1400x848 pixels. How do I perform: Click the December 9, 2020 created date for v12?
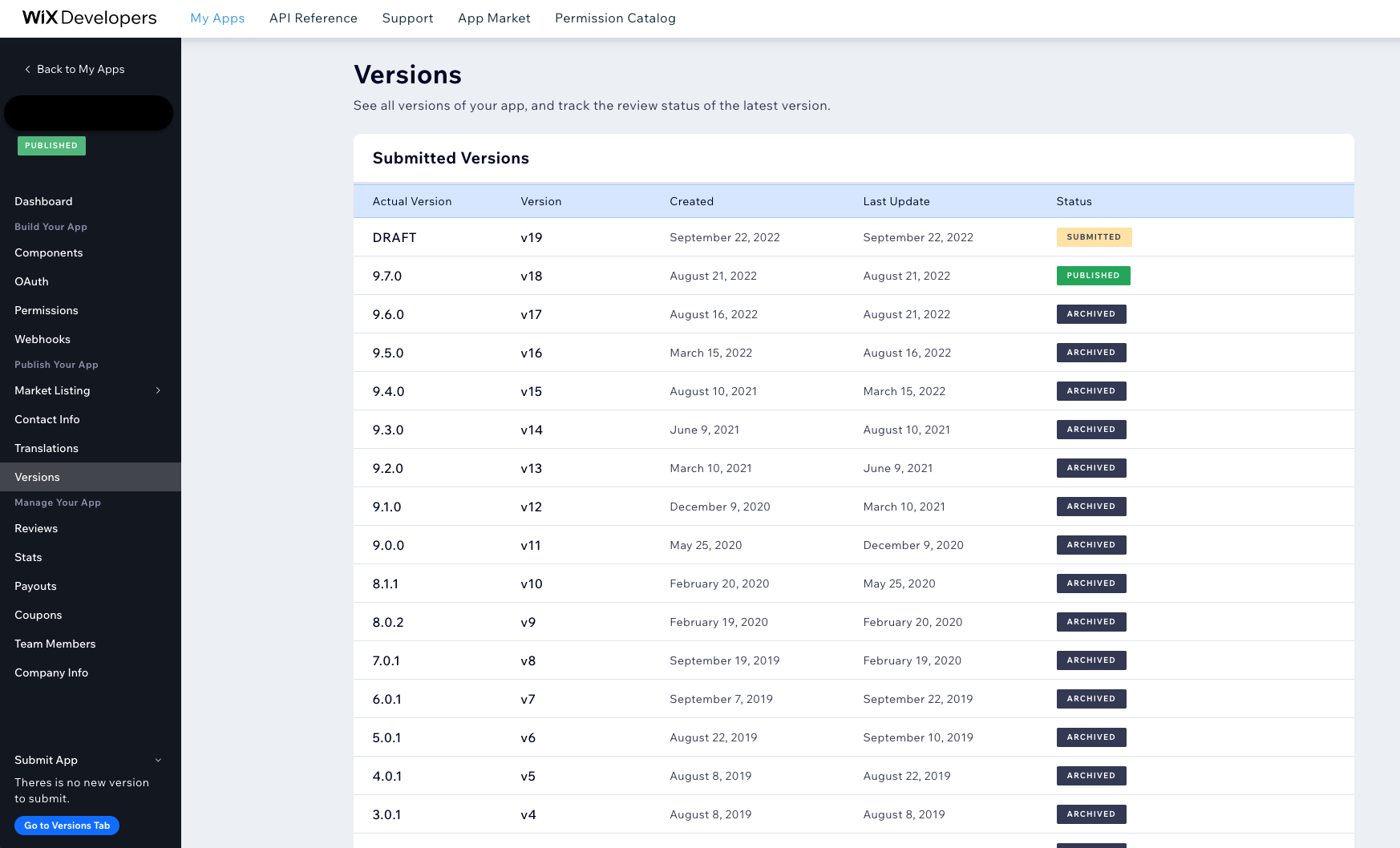pyautogui.click(x=720, y=507)
